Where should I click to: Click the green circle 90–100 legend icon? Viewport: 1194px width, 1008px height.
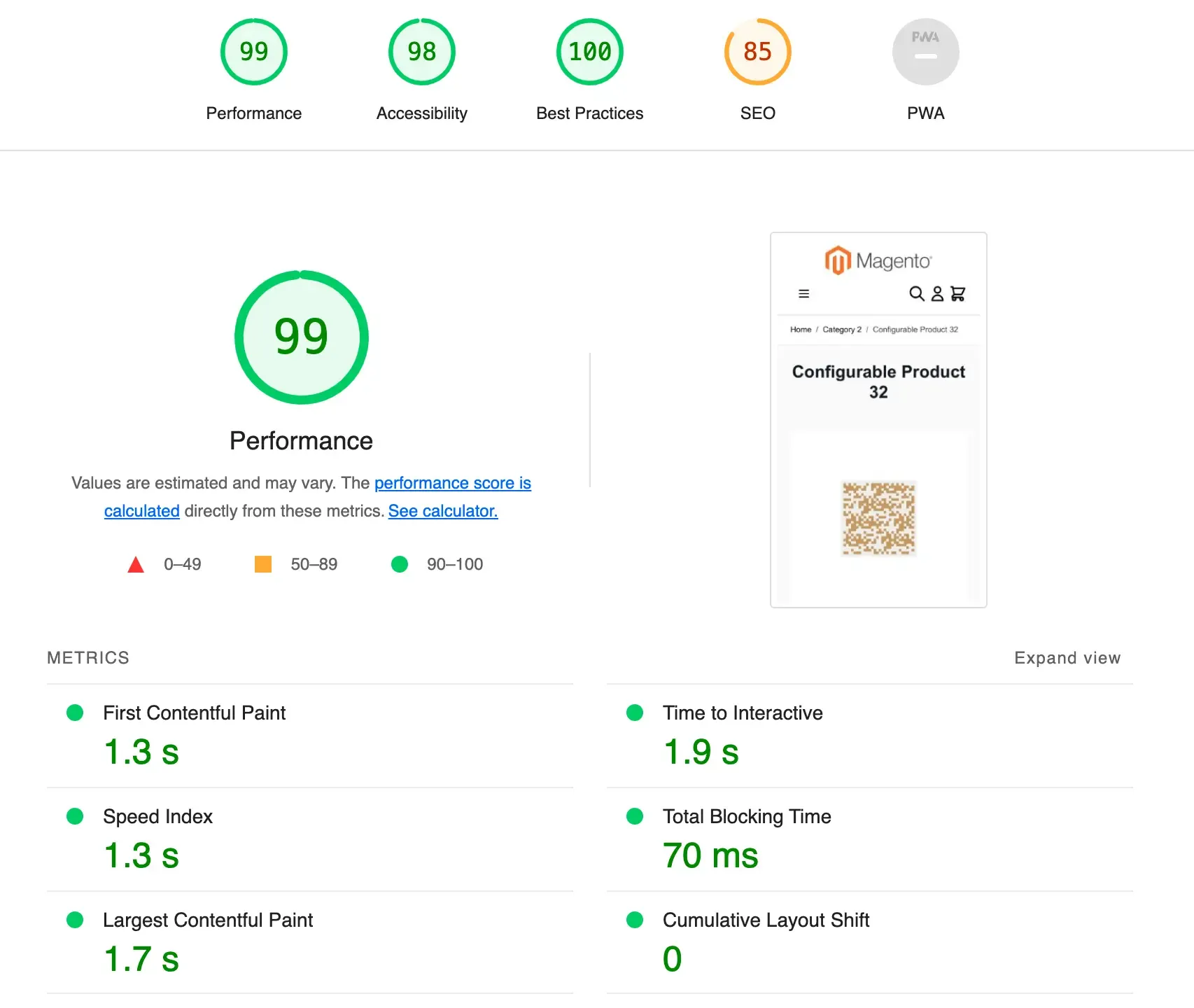(x=400, y=564)
